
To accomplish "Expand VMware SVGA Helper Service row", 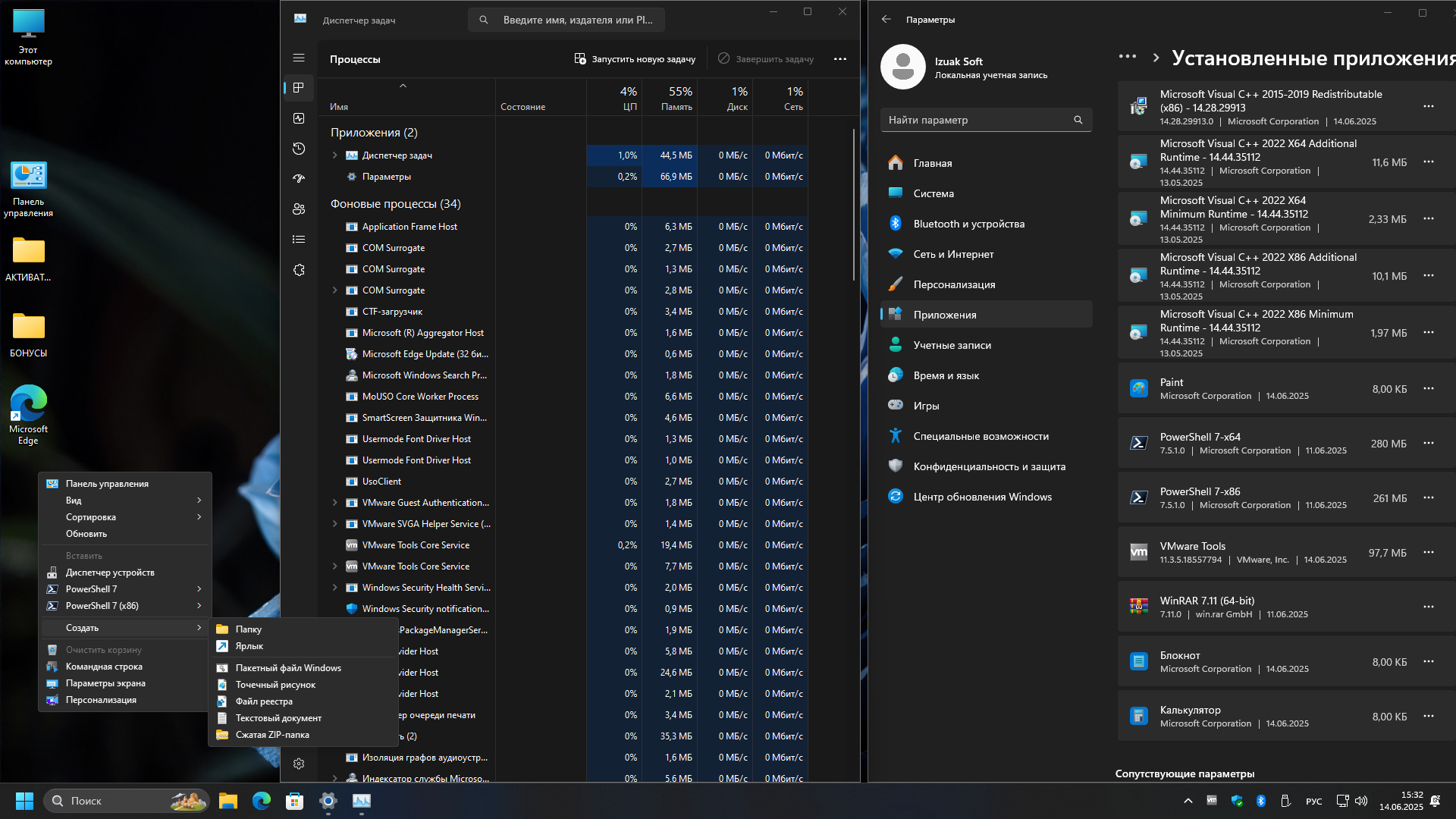I will 334,523.
